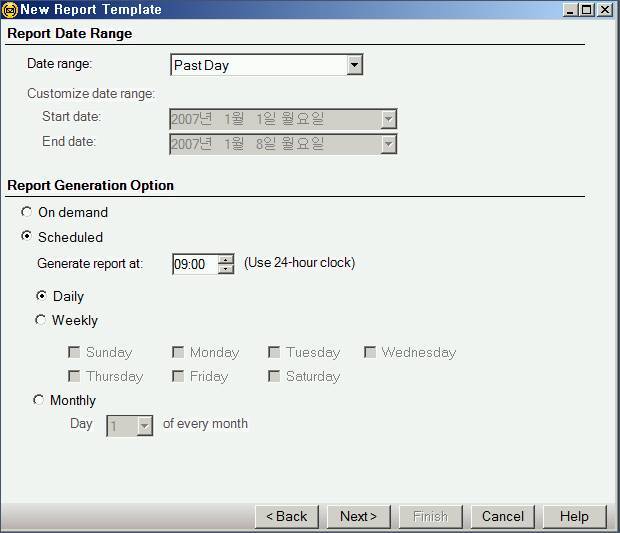
Task: Click the 'End date:' label
Action: click(x=69, y=142)
